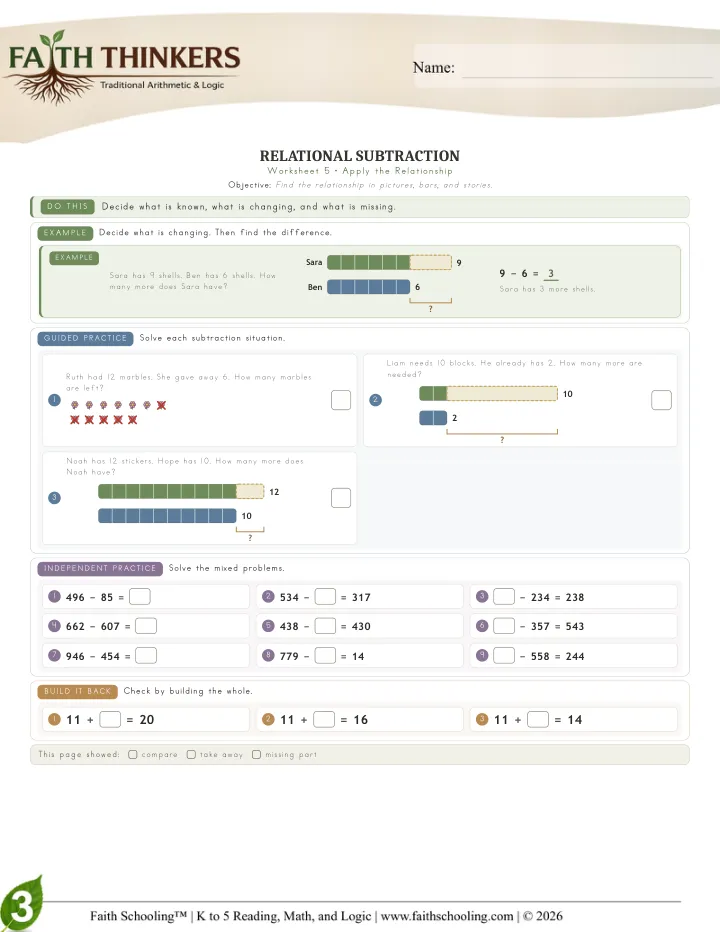Check the take away checkbox
Image resolution: width=720 pixels, height=932 pixels.
(x=191, y=754)
